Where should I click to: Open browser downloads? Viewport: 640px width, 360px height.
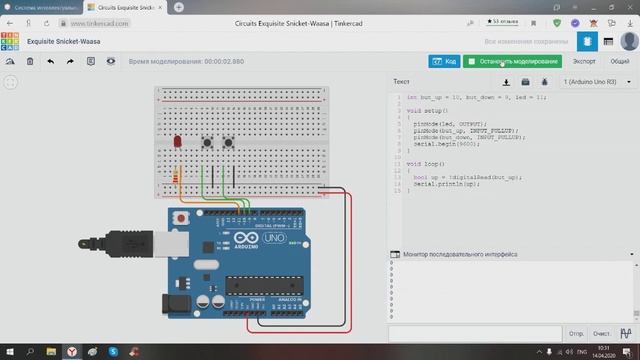coord(630,23)
